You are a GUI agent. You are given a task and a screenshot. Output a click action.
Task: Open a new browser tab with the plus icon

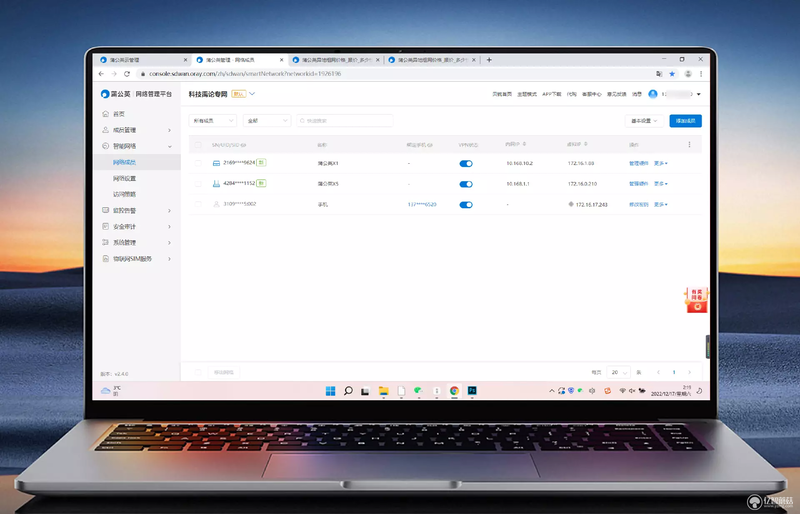(x=489, y=60)
